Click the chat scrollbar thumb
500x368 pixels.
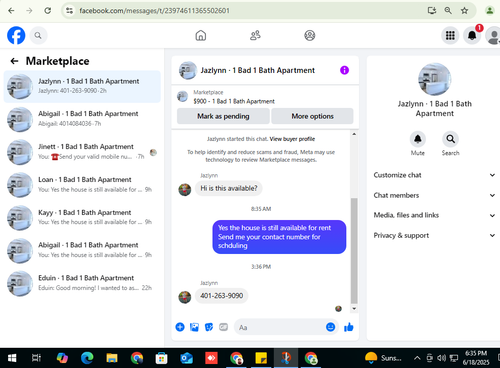point(354,251)
